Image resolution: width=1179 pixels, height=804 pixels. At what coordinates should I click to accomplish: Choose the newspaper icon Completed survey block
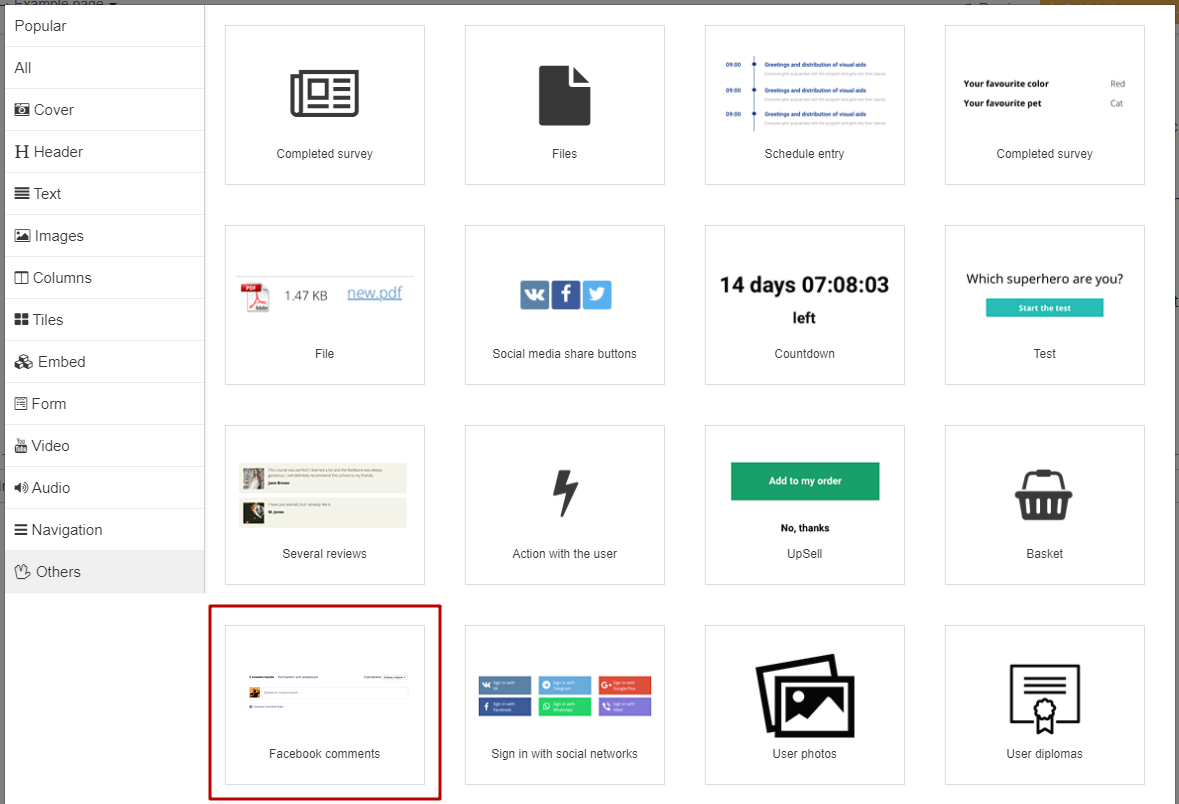click(x=325, y=105)
